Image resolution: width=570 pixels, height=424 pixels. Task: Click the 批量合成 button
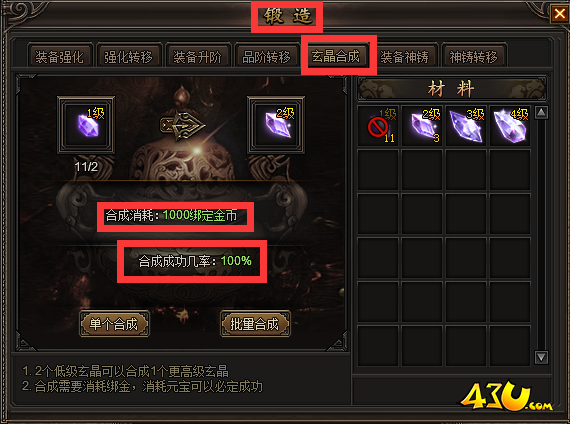(x=255, y=323)
